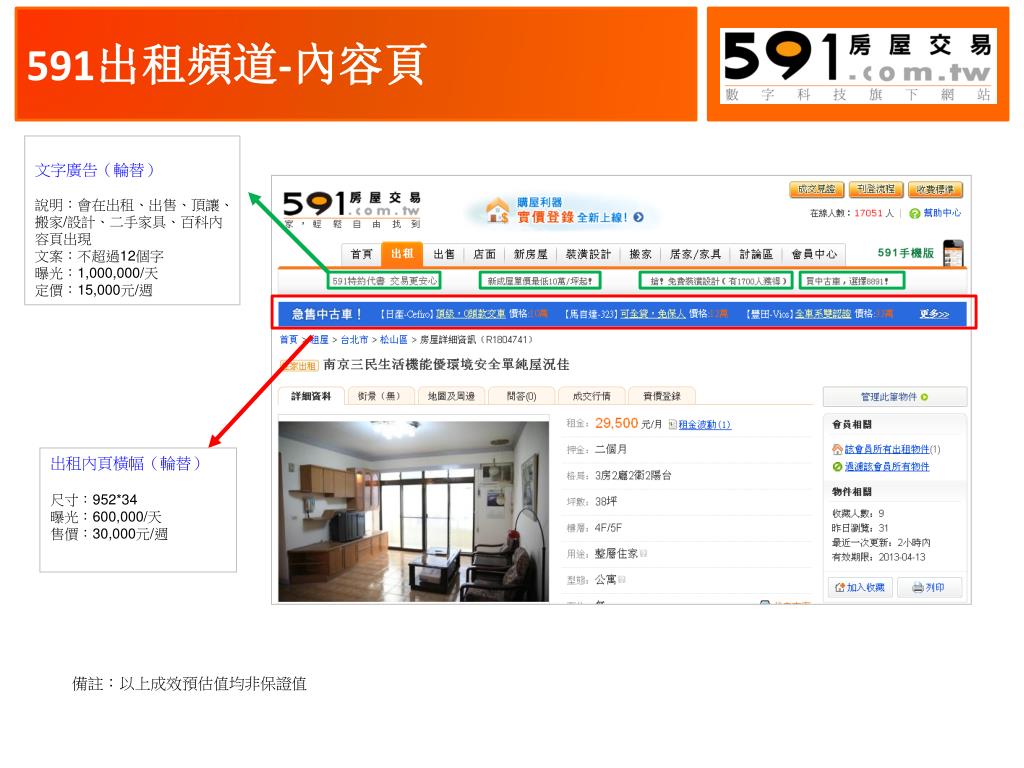Open the 頂級・0頭款交車 banner link

pos(470,314)
